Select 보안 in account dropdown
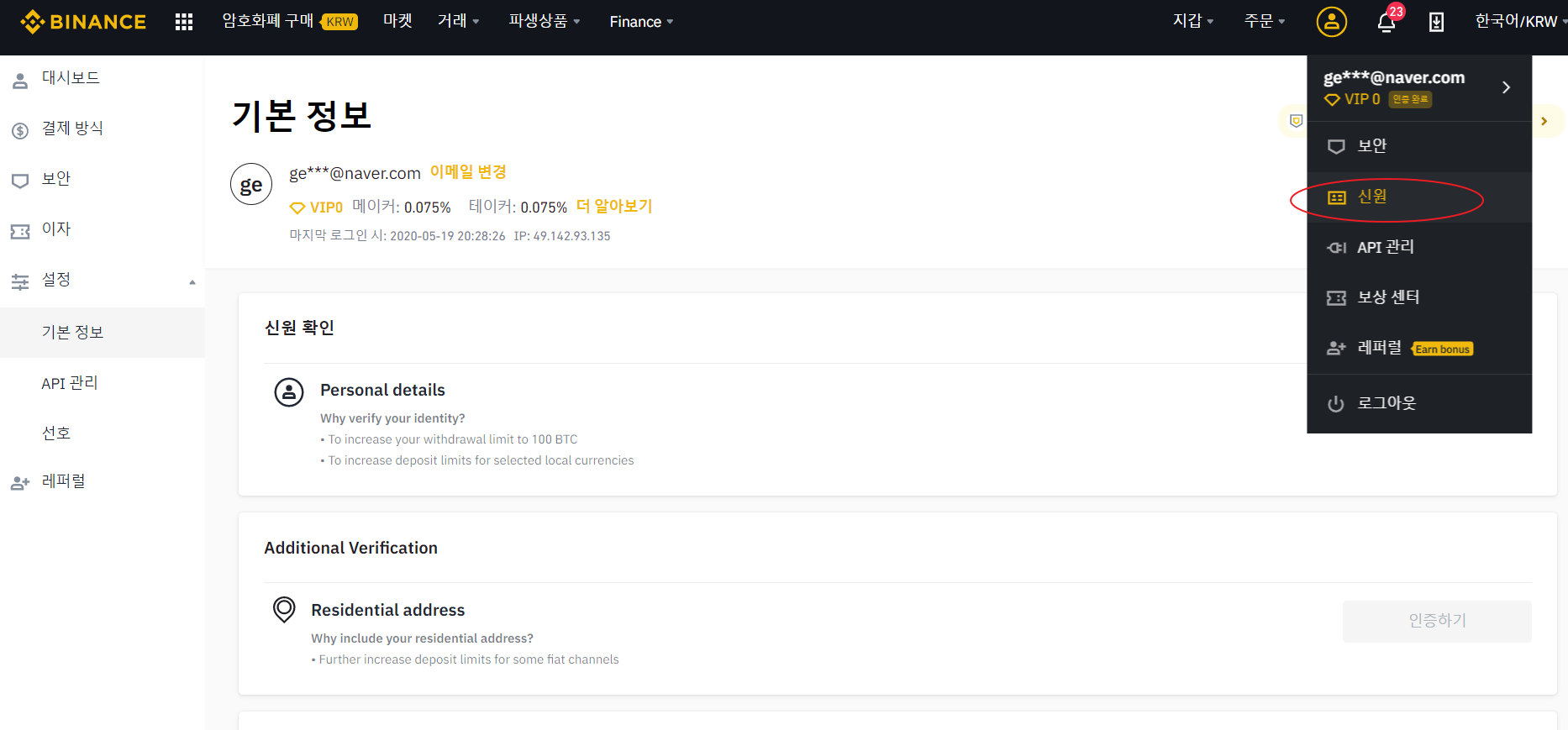 tap(1419, 147)
